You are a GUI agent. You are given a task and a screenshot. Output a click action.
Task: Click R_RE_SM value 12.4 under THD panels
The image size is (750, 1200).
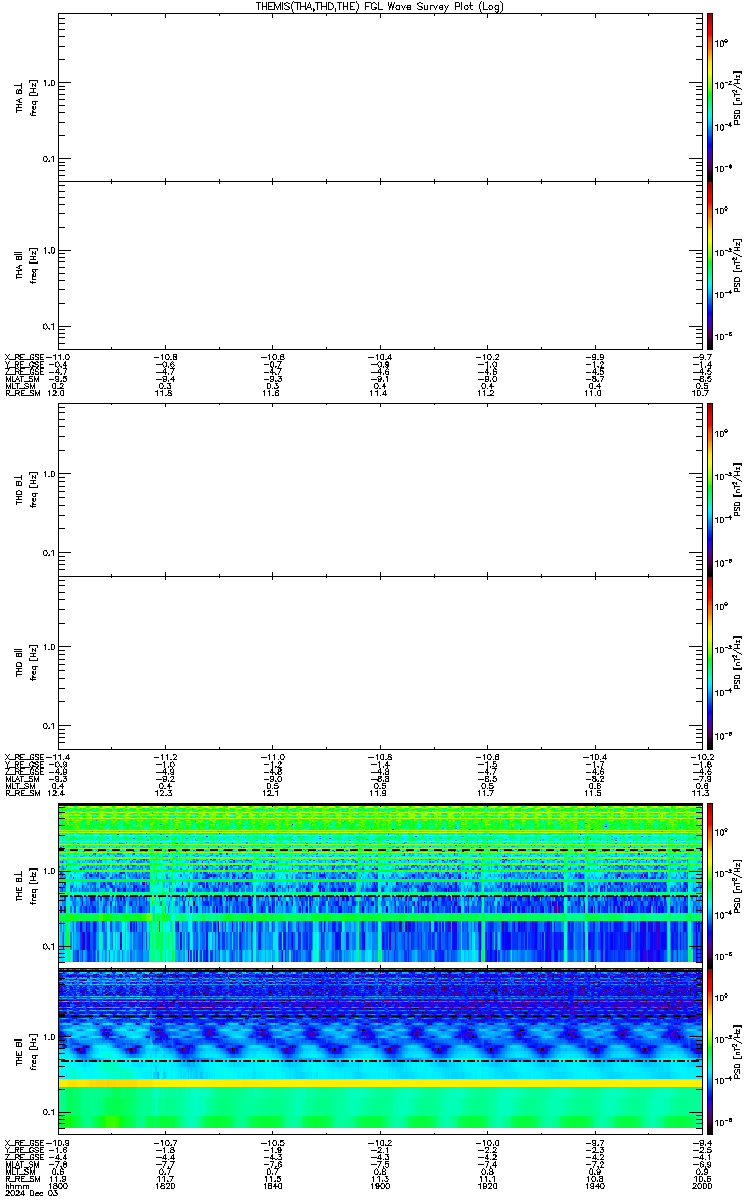(x=56, y=793)
